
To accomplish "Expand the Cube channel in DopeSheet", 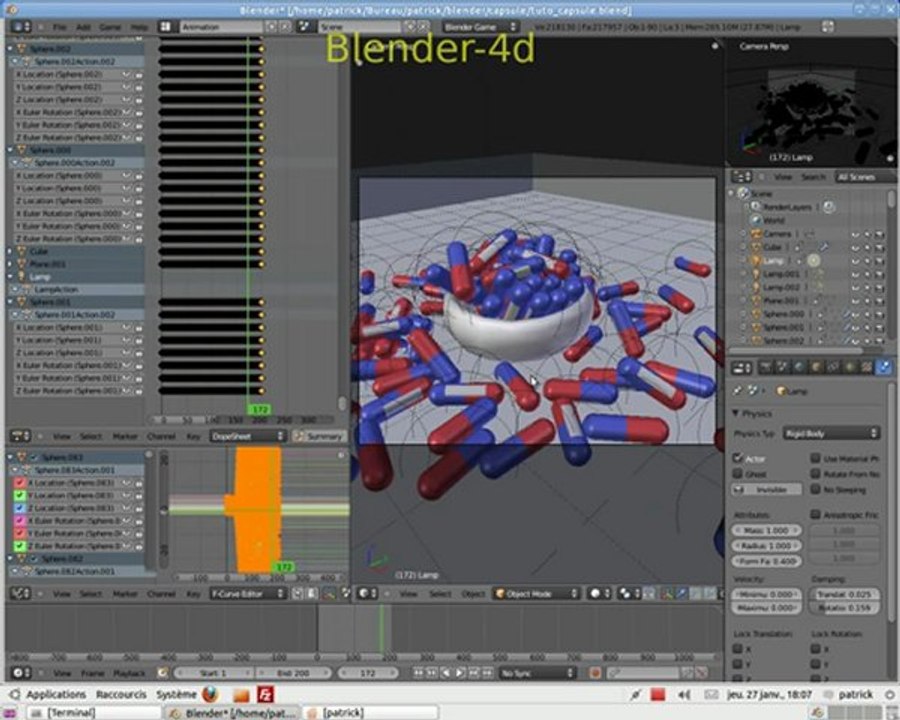I will 10,251.
